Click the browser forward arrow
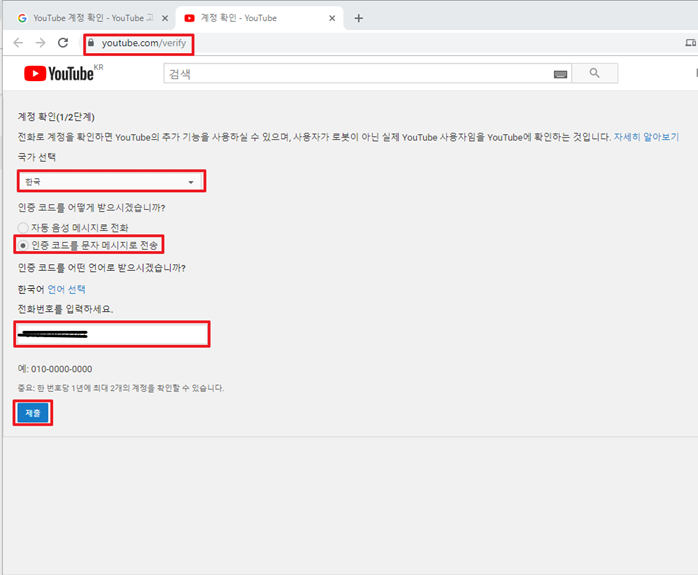Screen dimensions: 698x575 [41, 43]
